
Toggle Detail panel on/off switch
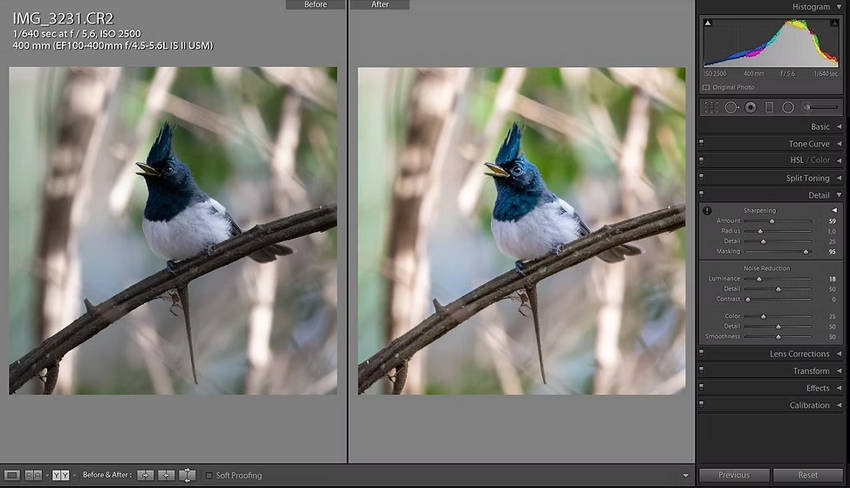click(701, 194)
